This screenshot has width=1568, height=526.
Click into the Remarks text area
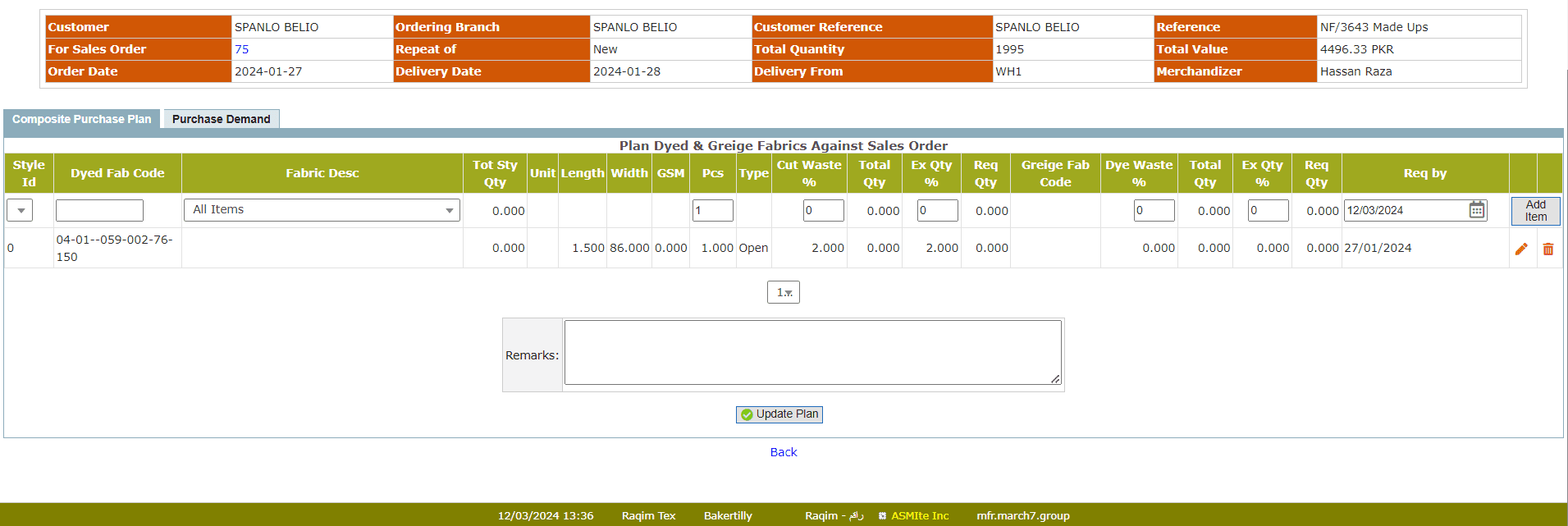[812, 352]
